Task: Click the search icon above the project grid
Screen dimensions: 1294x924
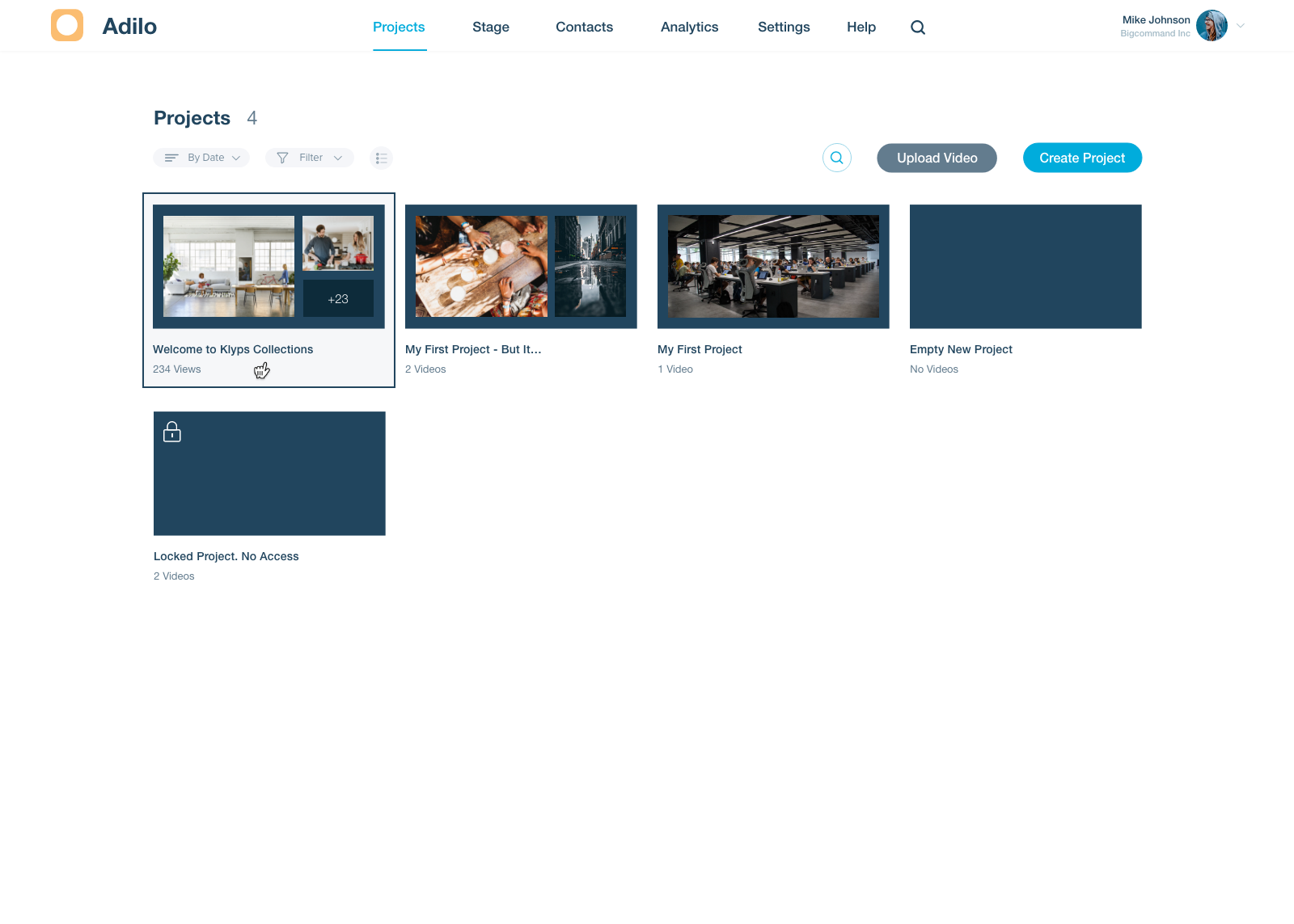Action: point(836,158)
